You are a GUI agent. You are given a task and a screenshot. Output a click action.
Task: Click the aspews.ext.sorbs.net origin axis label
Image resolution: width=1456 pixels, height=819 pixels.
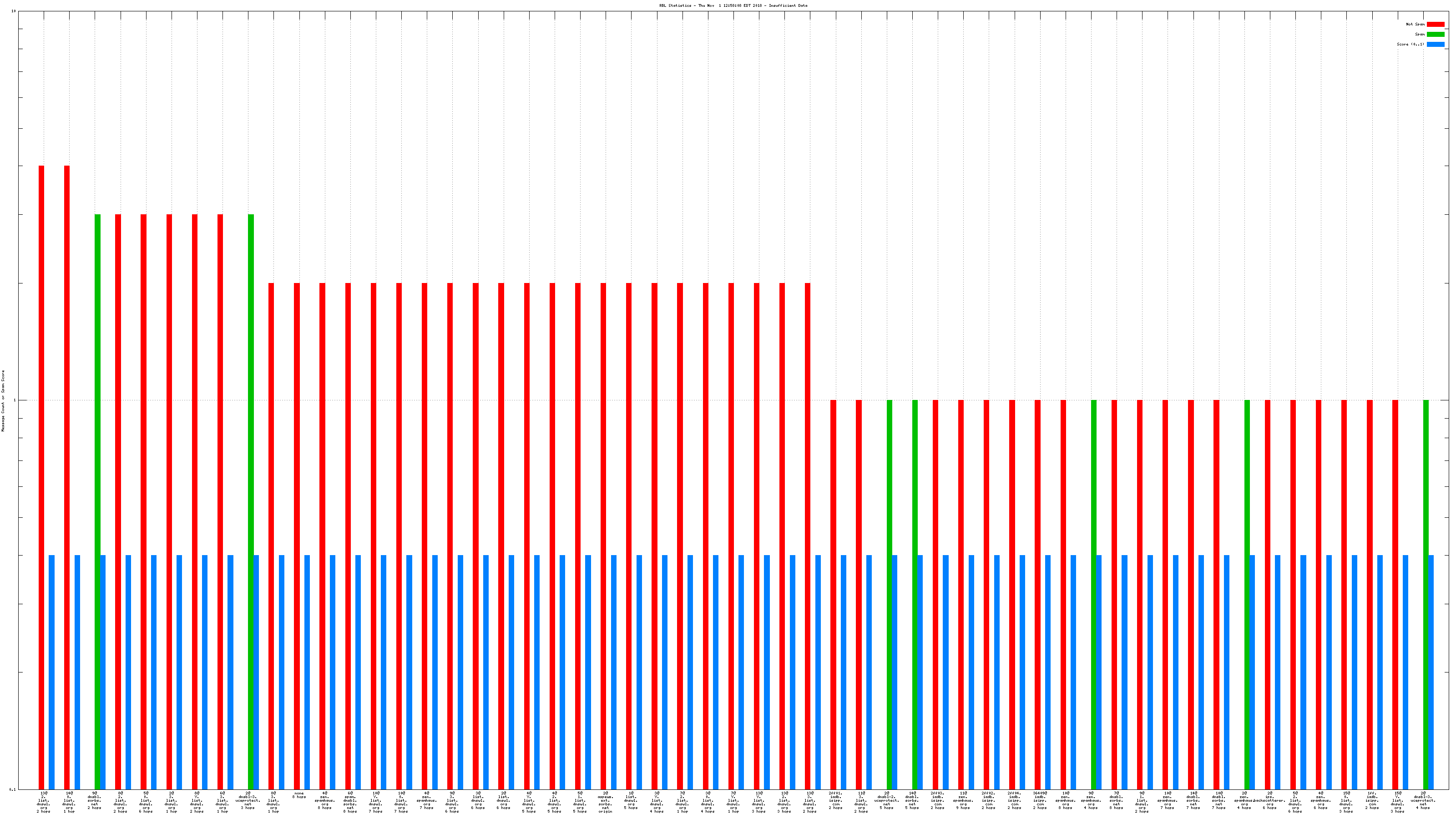[605, 802]
